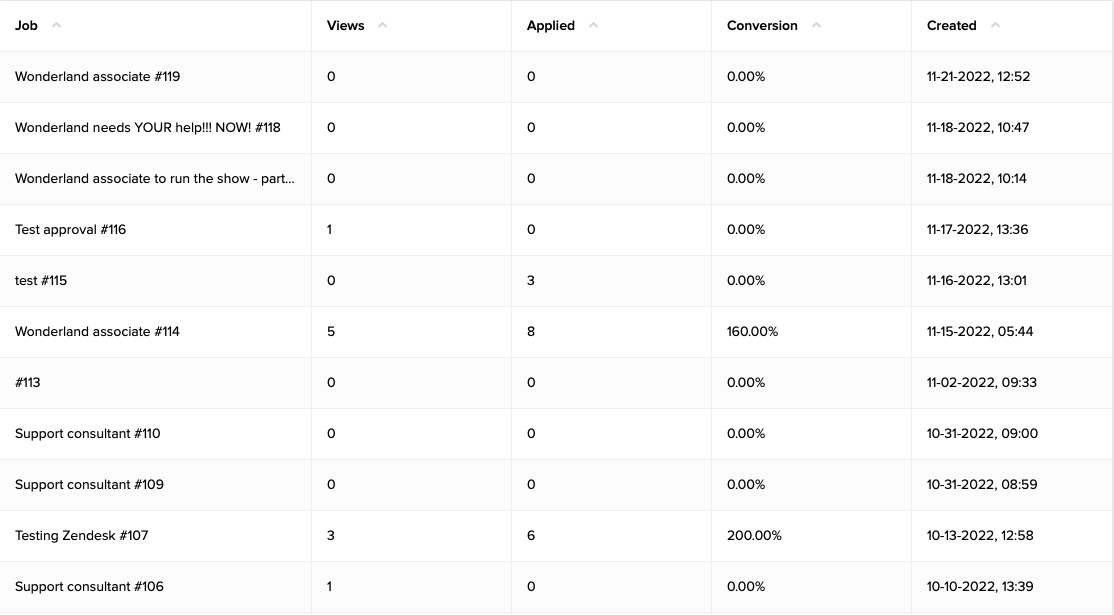Open the Wonderland needs YOUR help!!! NOW! #118 job
Image resolution: width=1114 pixels, height=615 pixels.
pos(148,127)
